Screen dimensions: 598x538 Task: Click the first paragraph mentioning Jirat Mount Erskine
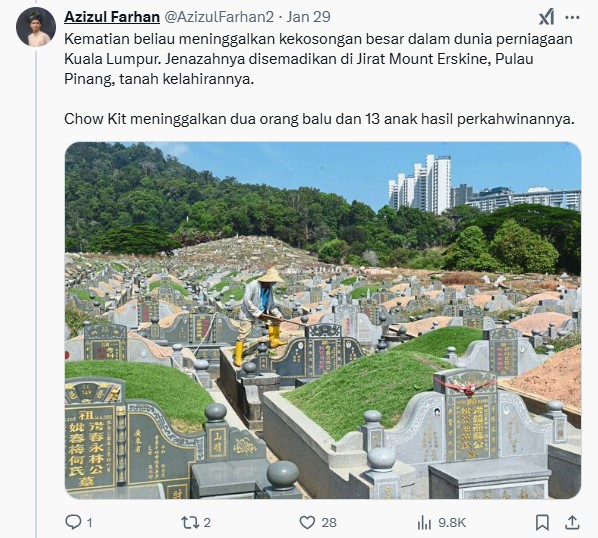318,59
